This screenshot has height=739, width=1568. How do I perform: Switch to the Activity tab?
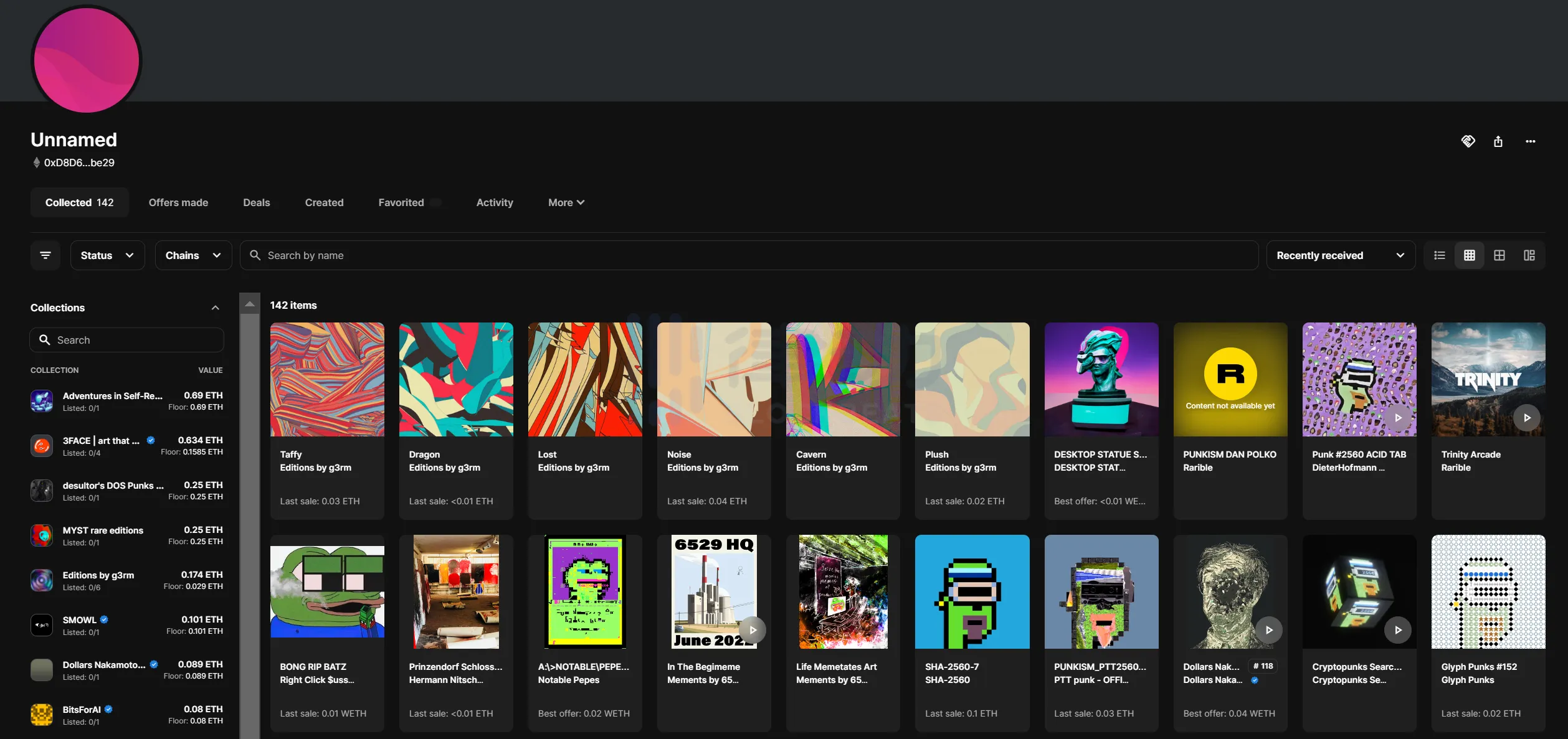(494, 202)
